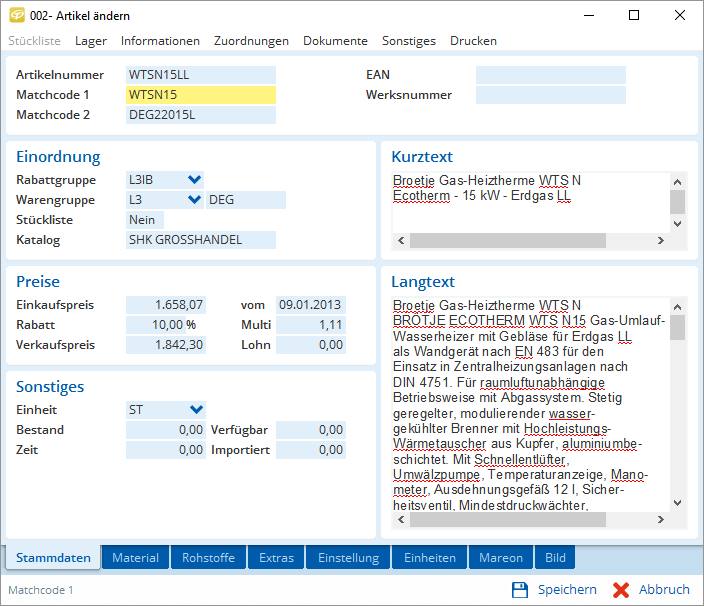The width and height of the screenshot is (704, 606).
Task: Click the Matchcode 1 status bar text
Action: pos(40,590)
